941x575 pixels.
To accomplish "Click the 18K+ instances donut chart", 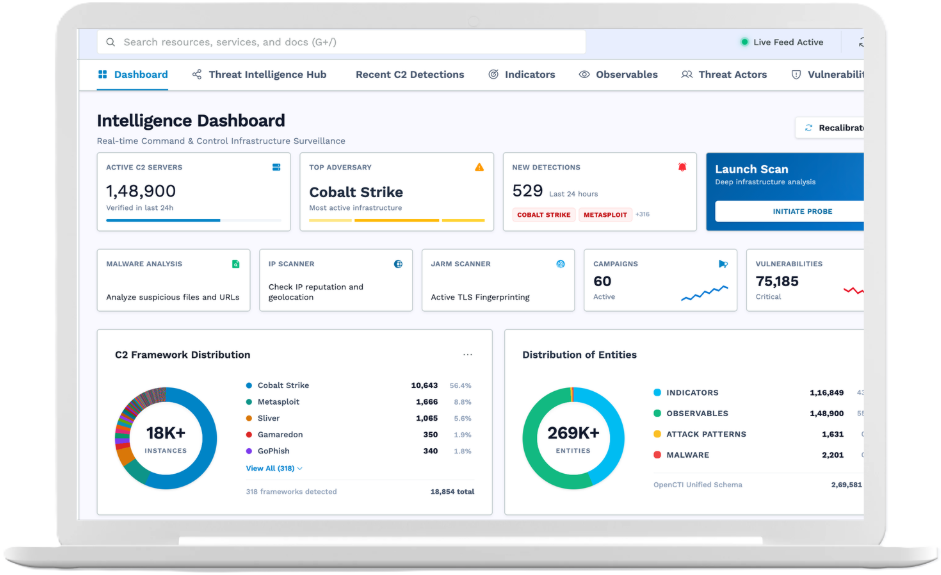I will click(x=166, y=438).
